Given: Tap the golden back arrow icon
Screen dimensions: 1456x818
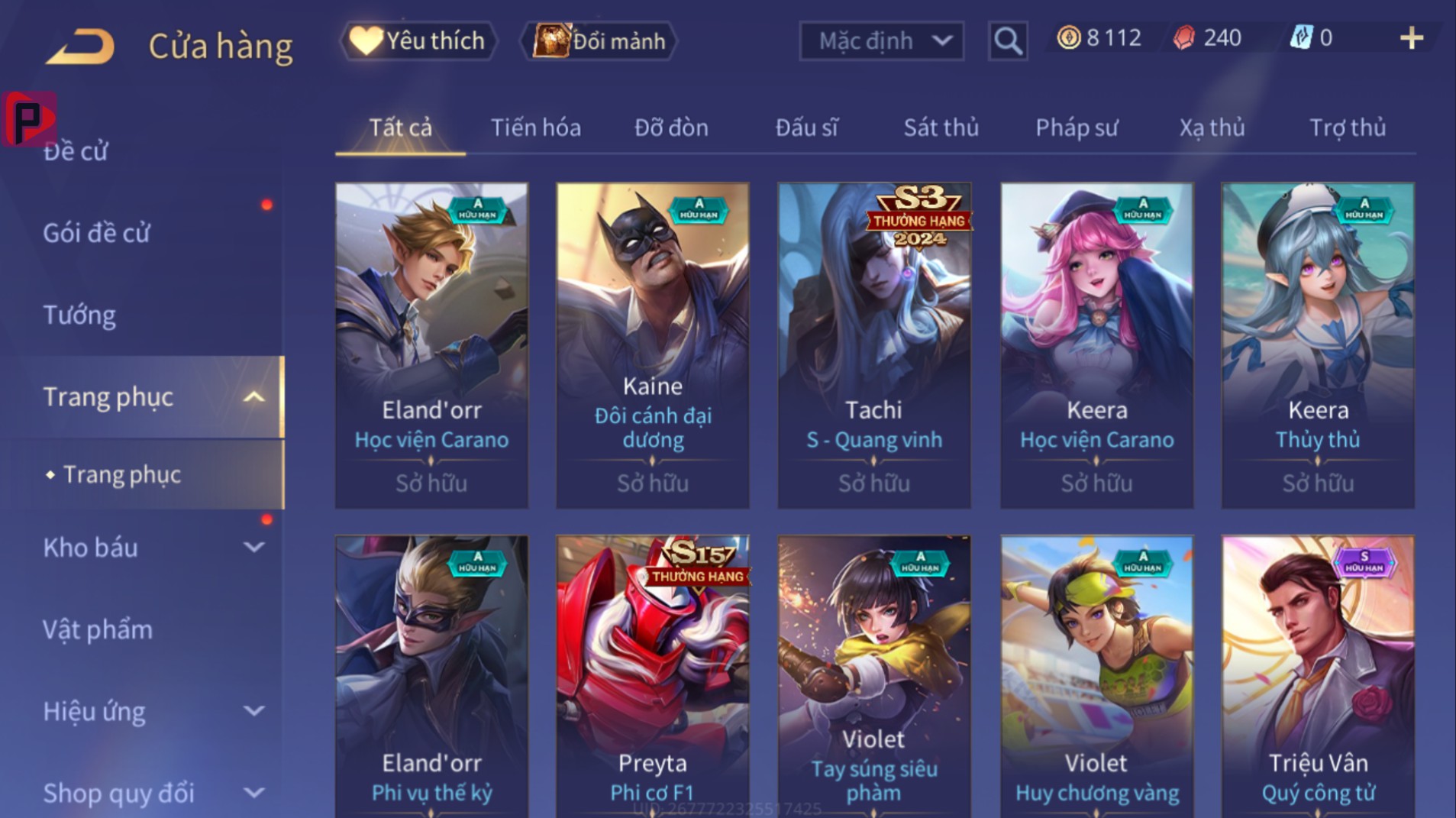Looking at the screenshot, I should (x=80, y=46).
